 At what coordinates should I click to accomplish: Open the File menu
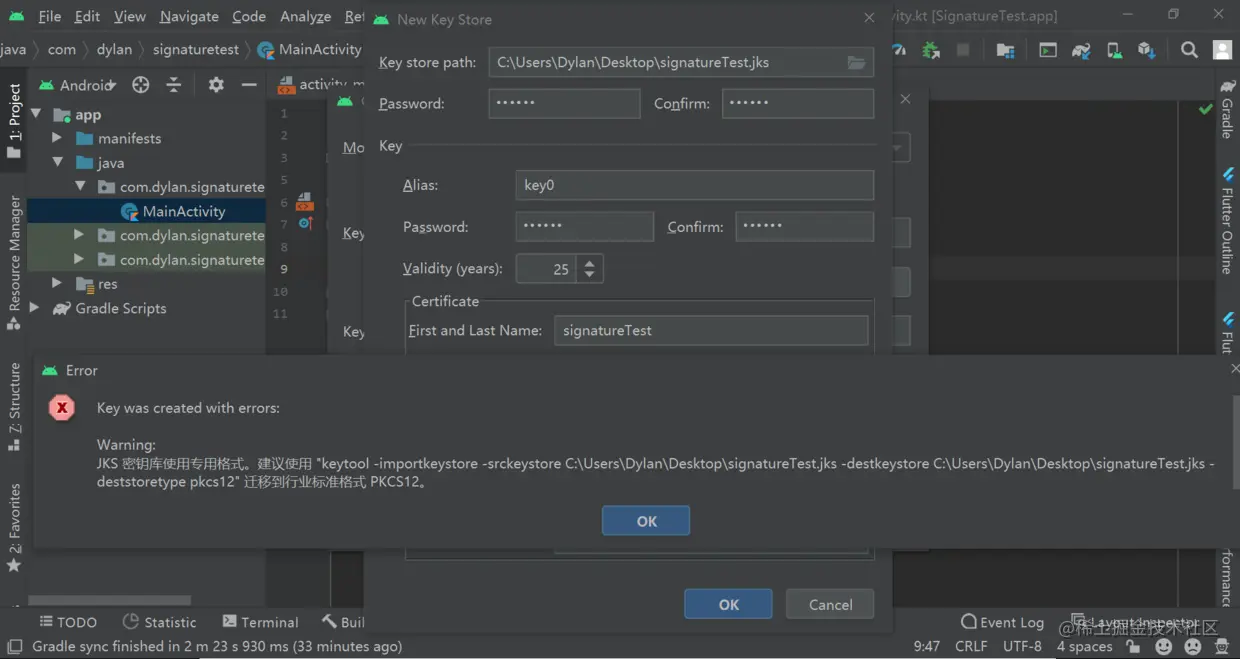click(49, 16)
